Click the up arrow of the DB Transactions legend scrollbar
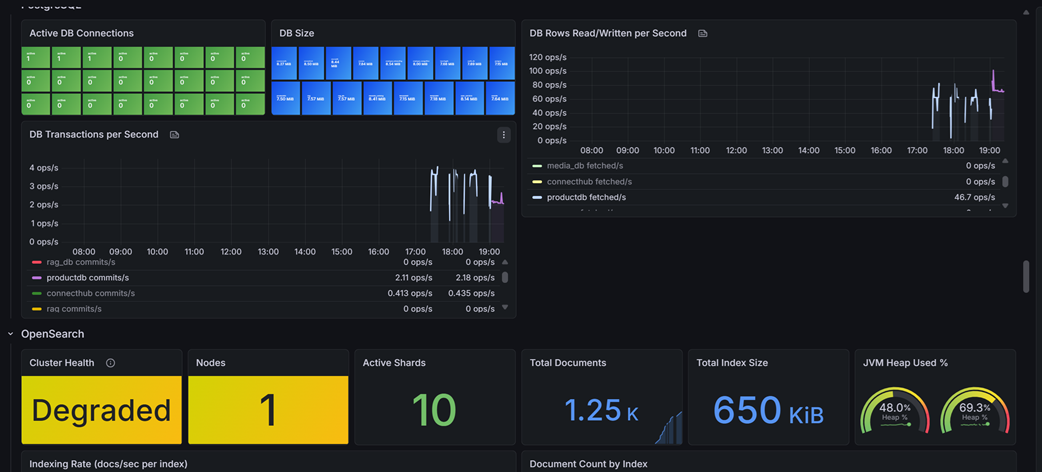Viewport: 1042px width, 472px height. (x=505, y=263)
